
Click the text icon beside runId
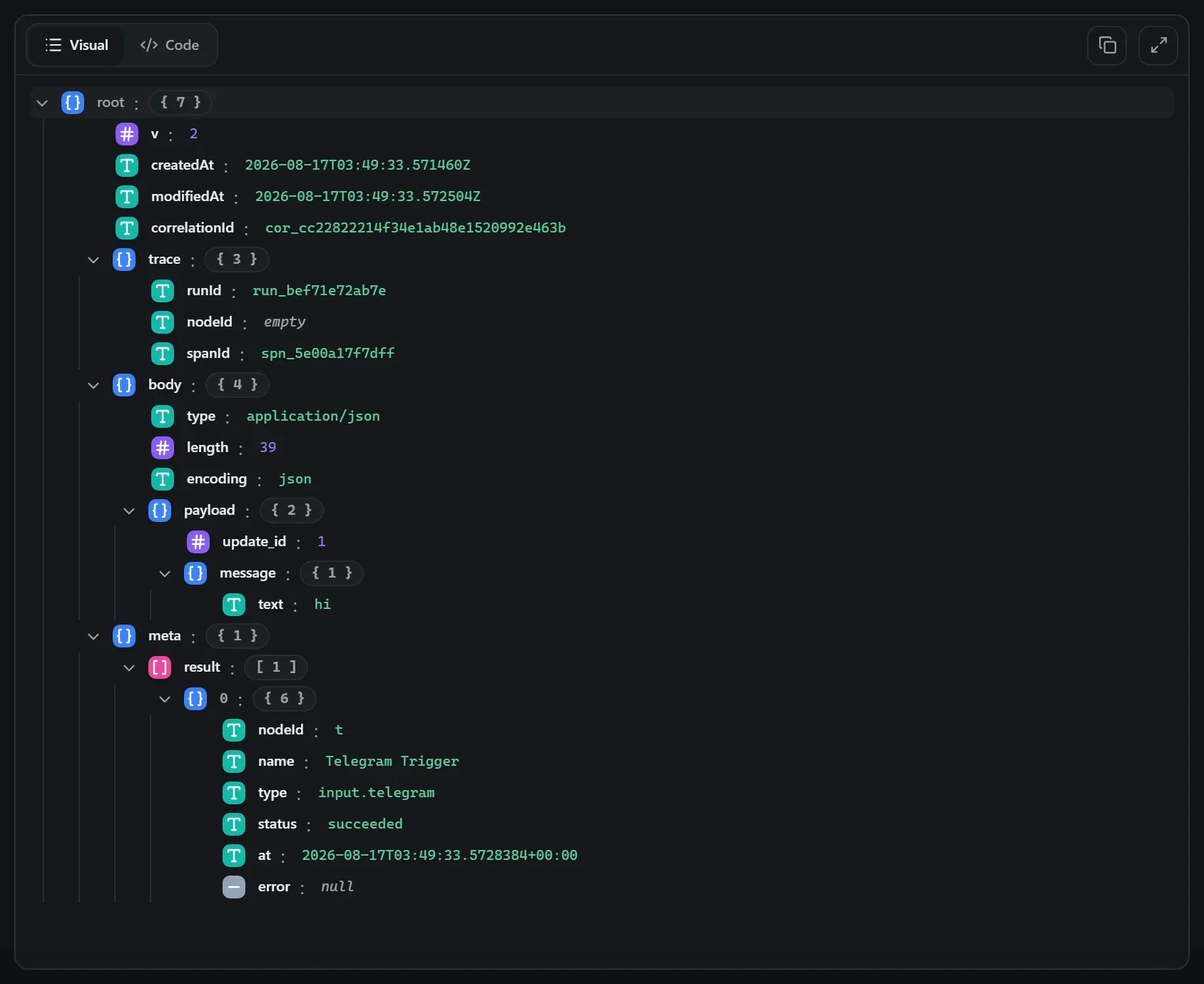pos(163,291)
